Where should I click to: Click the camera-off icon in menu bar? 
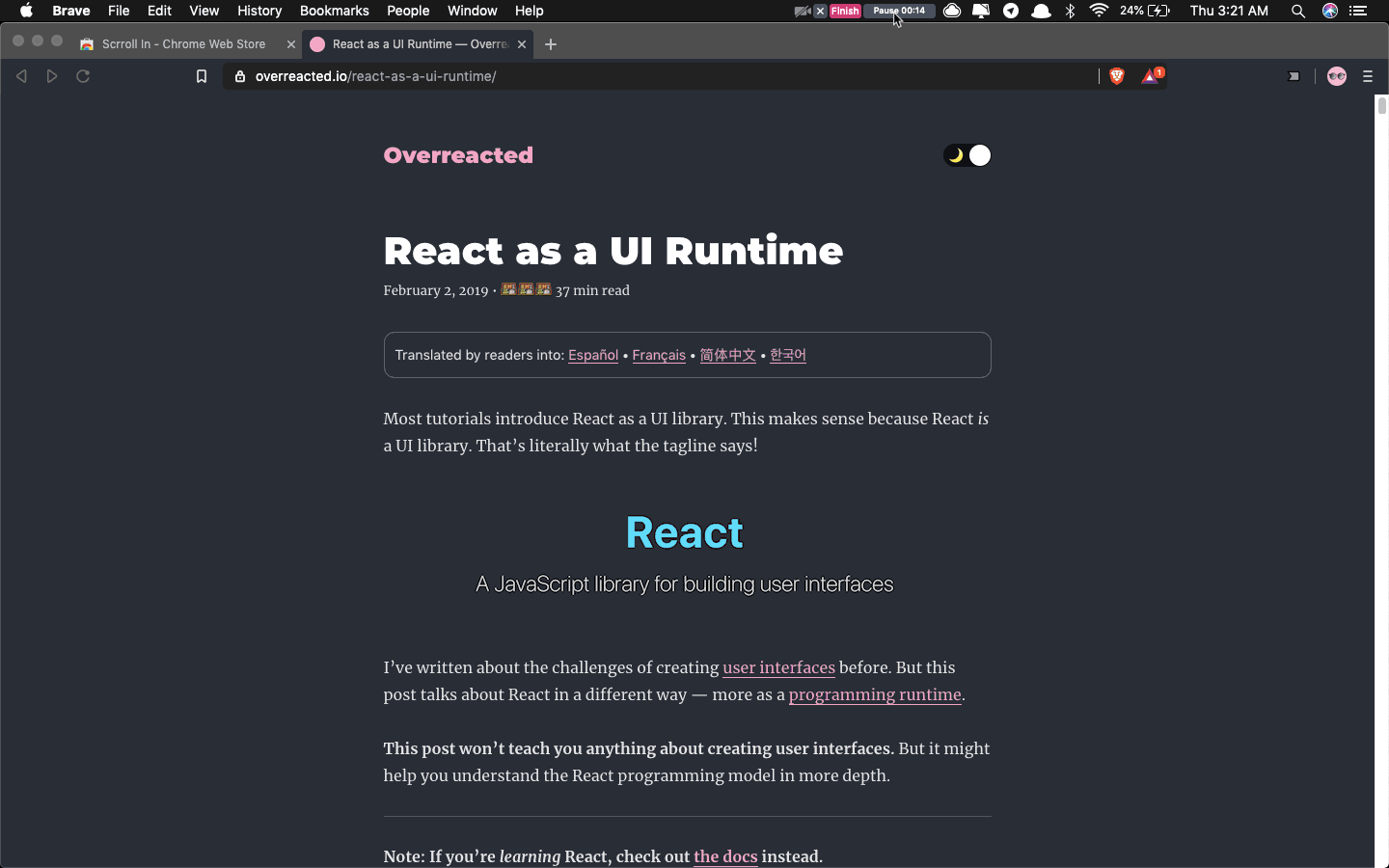pyautogui.click(x=802, y=11)
